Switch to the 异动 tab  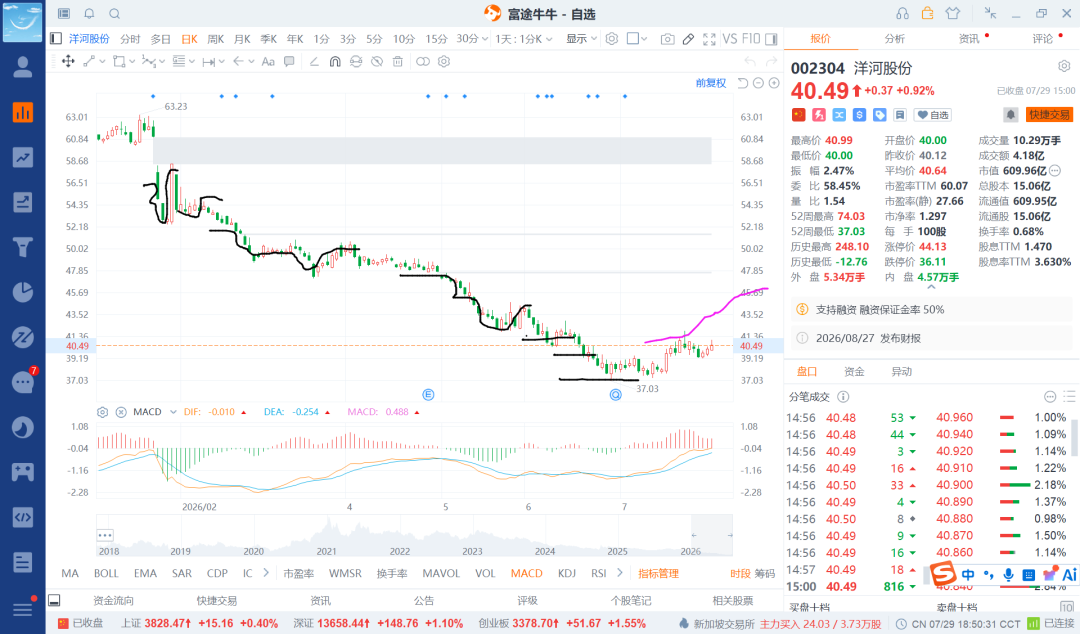pos(902,371)
